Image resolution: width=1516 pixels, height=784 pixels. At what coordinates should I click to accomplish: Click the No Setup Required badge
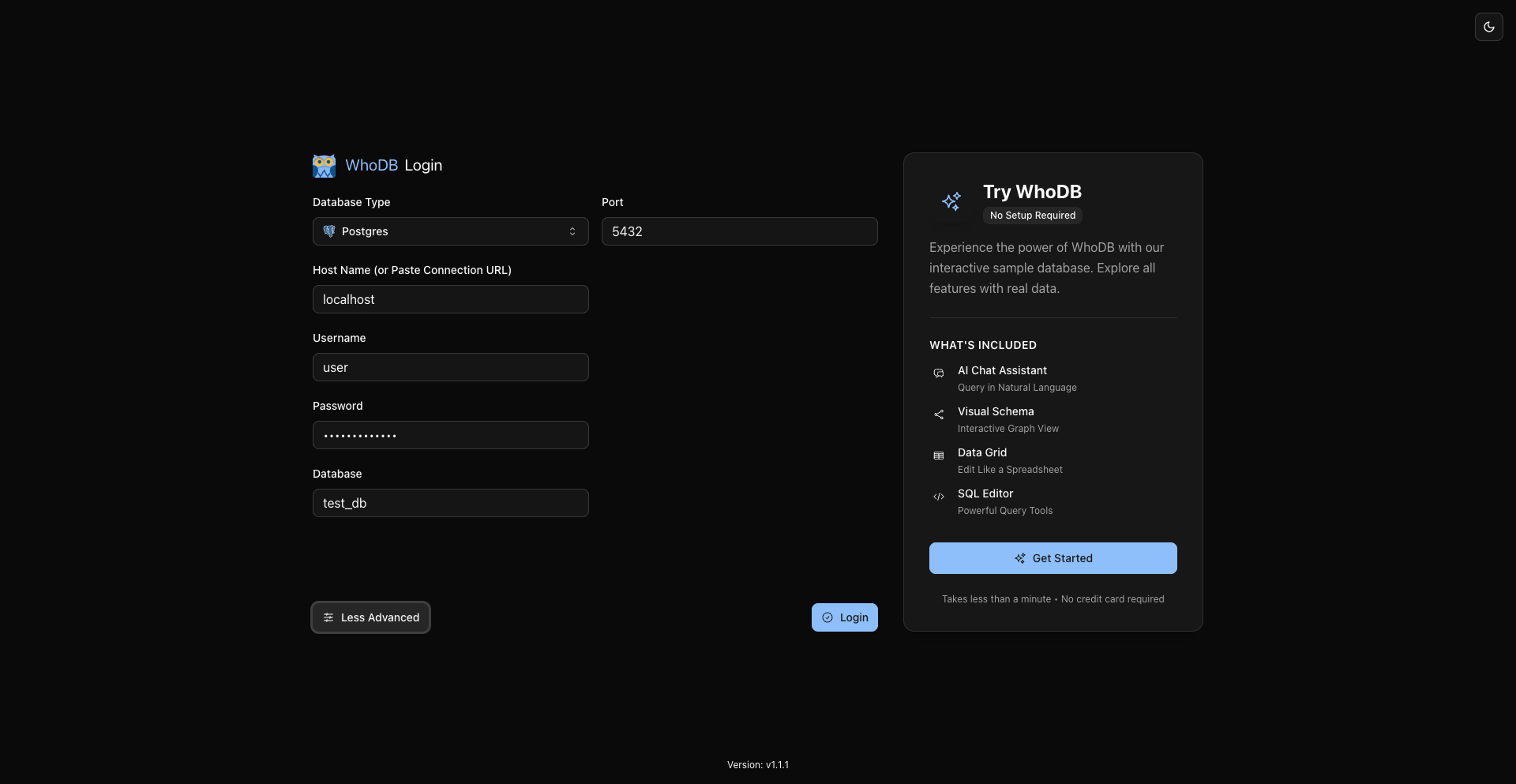tap(1033, 216)
